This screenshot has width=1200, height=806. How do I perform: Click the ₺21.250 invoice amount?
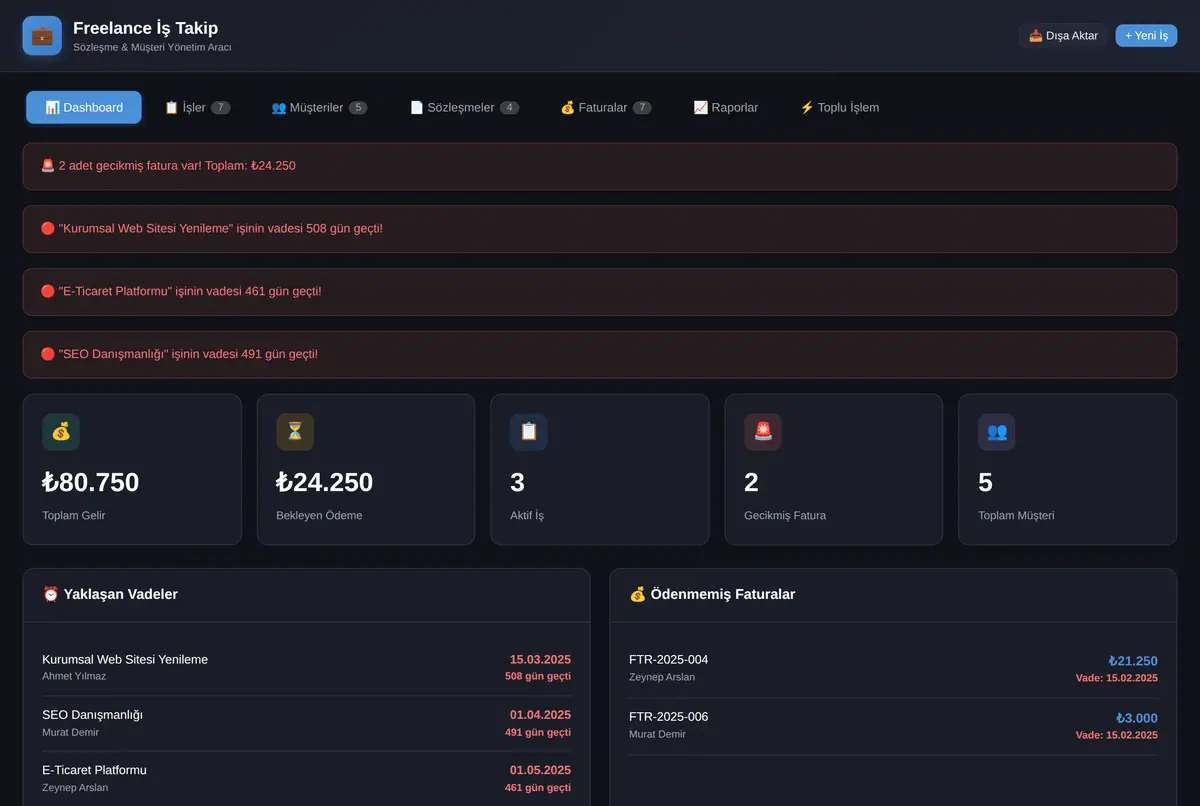coord(1133,661)
